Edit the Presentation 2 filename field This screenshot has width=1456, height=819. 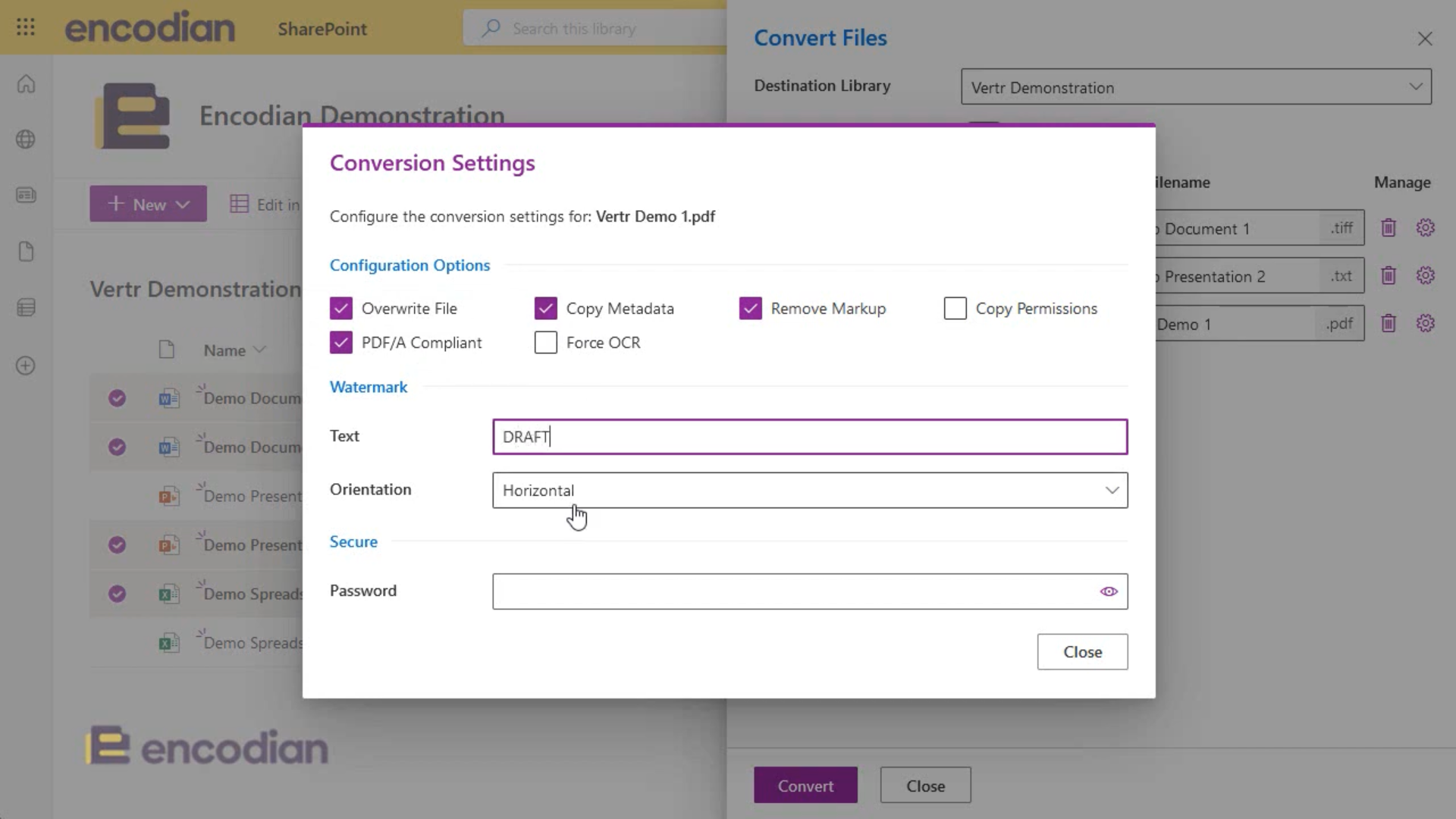pyautogui.click(x=1238, y=276)
